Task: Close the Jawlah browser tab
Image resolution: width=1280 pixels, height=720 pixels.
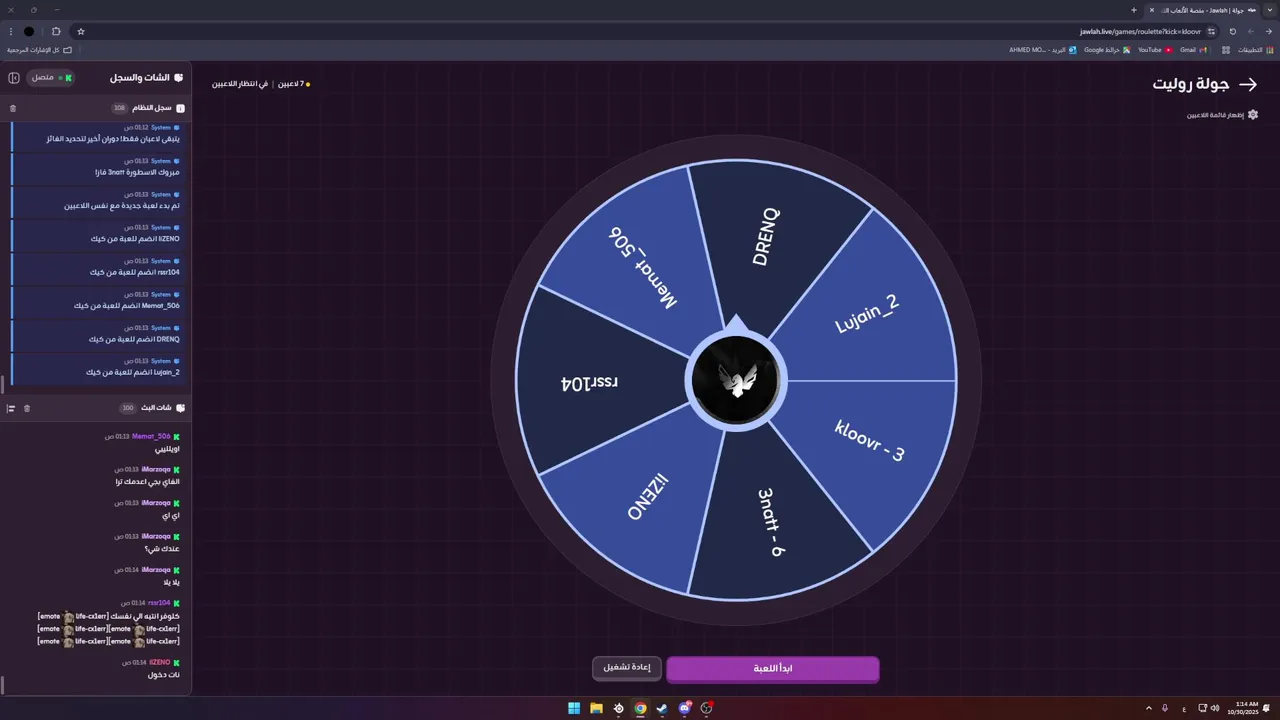Action: 1152,10
